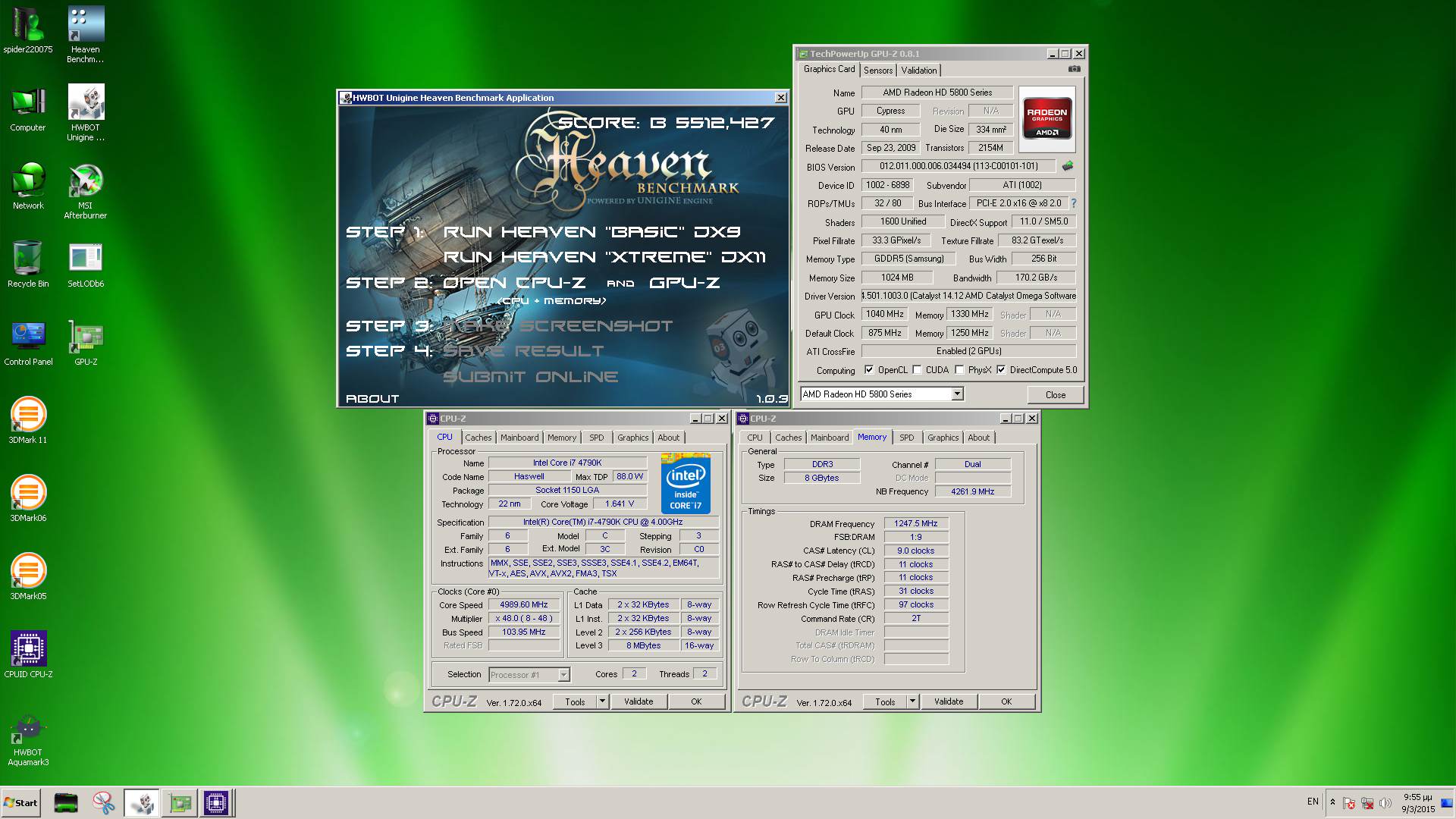
Task: Open the Computer desktop icon
Action: coord(28,108)
